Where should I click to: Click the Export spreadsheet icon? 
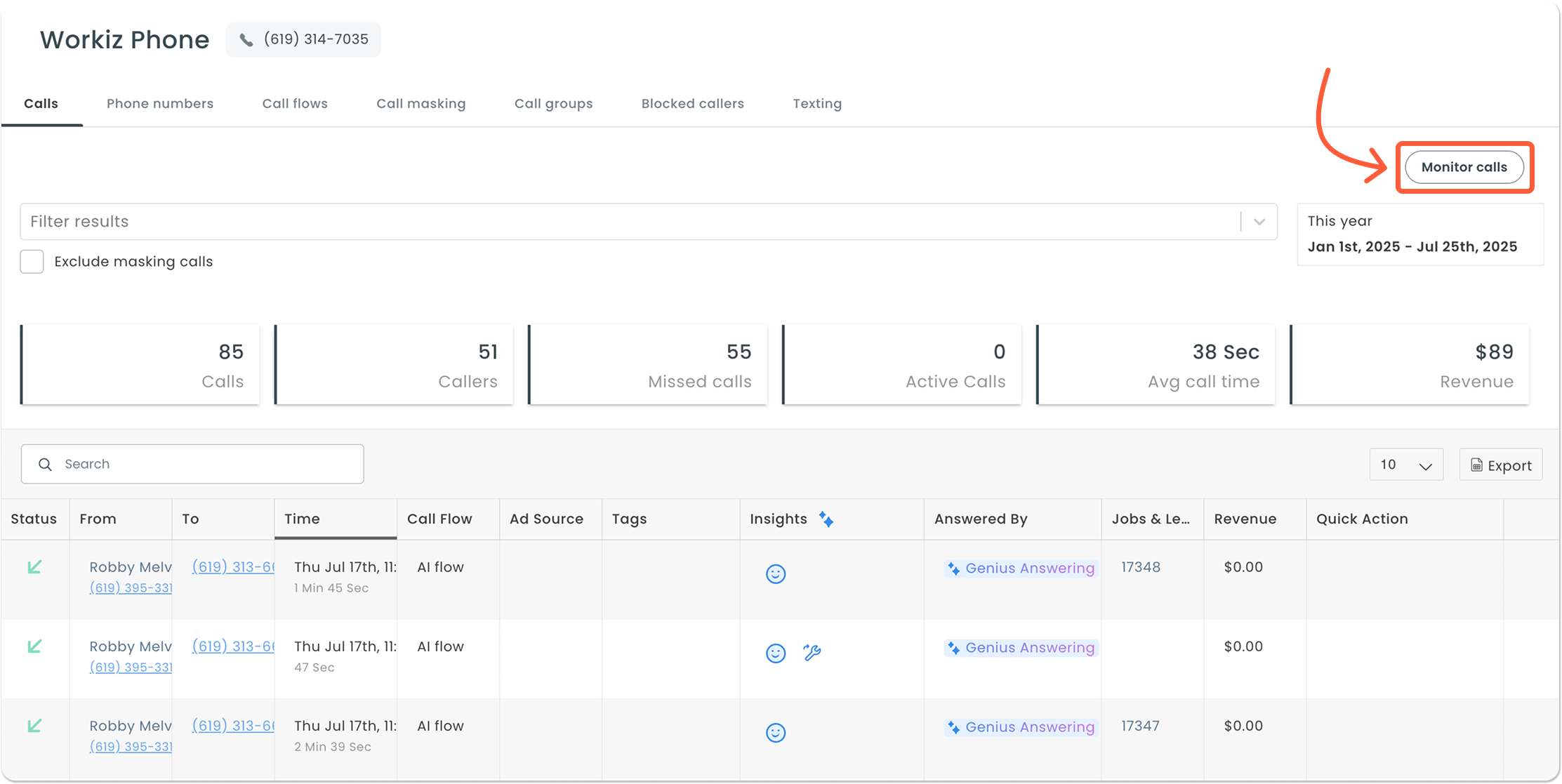(1476, 465)
